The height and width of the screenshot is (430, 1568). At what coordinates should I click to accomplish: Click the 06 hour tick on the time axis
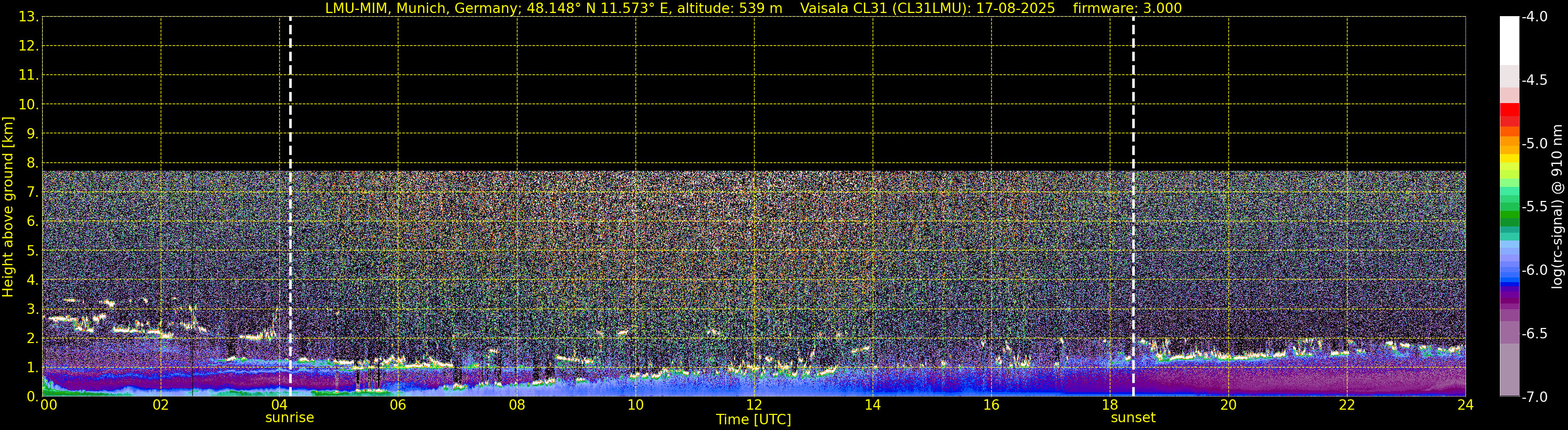pyautogui.click(x=397, y=406)
